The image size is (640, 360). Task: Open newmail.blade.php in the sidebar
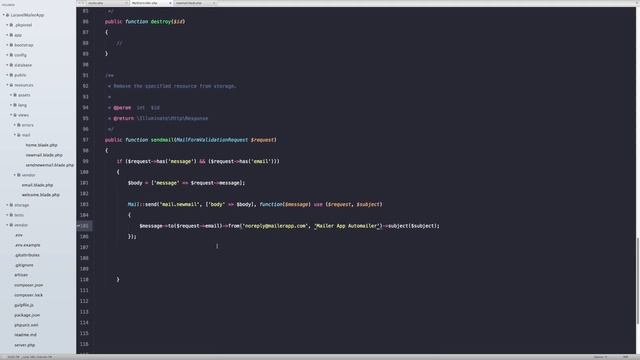coord(44,155)
